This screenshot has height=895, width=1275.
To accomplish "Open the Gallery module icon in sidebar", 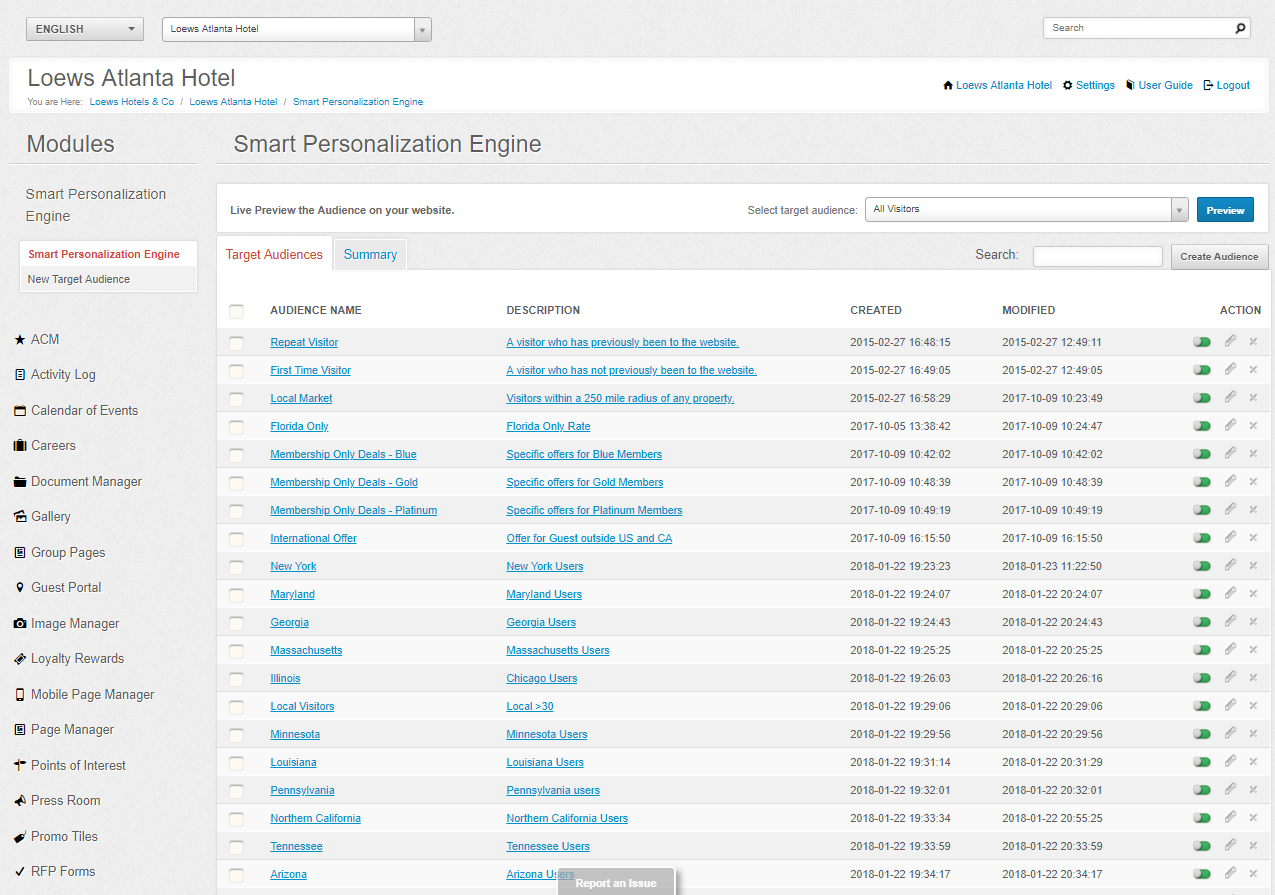I will [20, 517].
